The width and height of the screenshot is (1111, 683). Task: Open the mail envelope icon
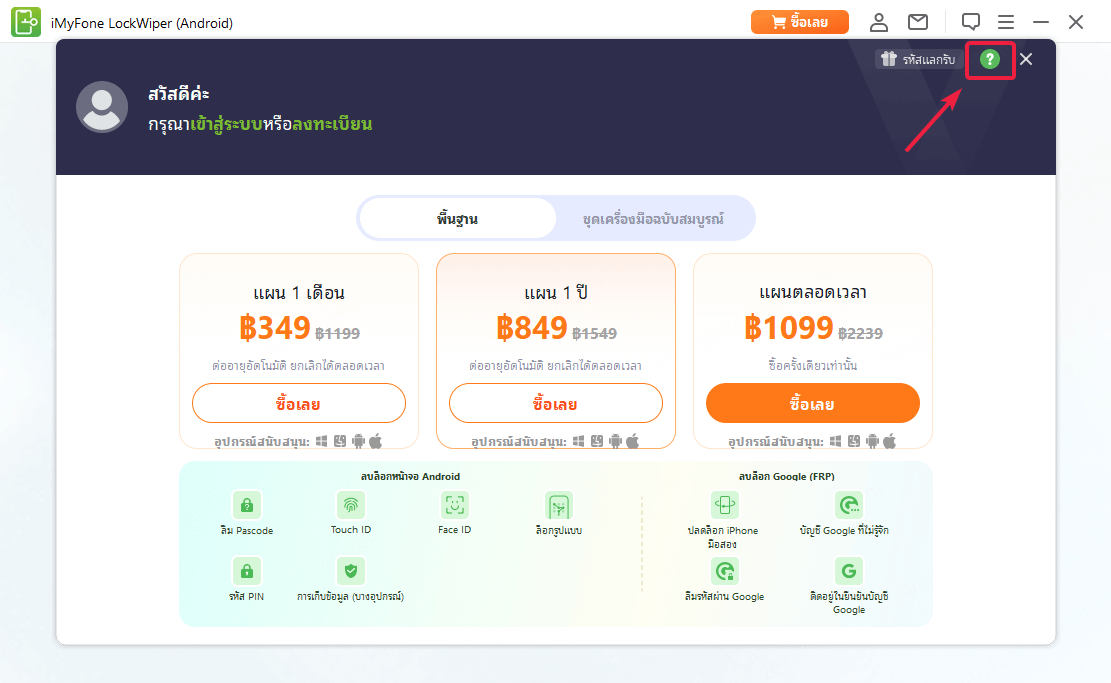pos(918,22)
